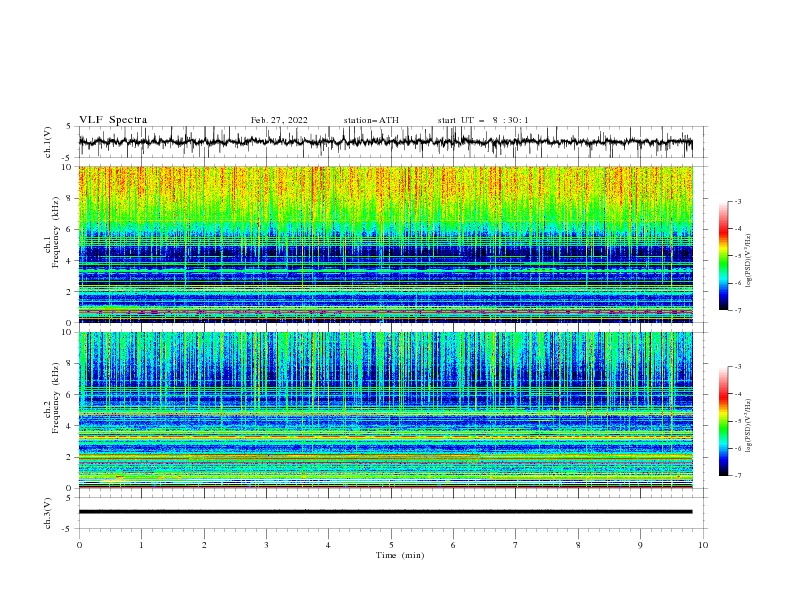This screenshot has width=792, height=612.
Task: Click the "Time (min)" axis label
Action: click(400, 555)
